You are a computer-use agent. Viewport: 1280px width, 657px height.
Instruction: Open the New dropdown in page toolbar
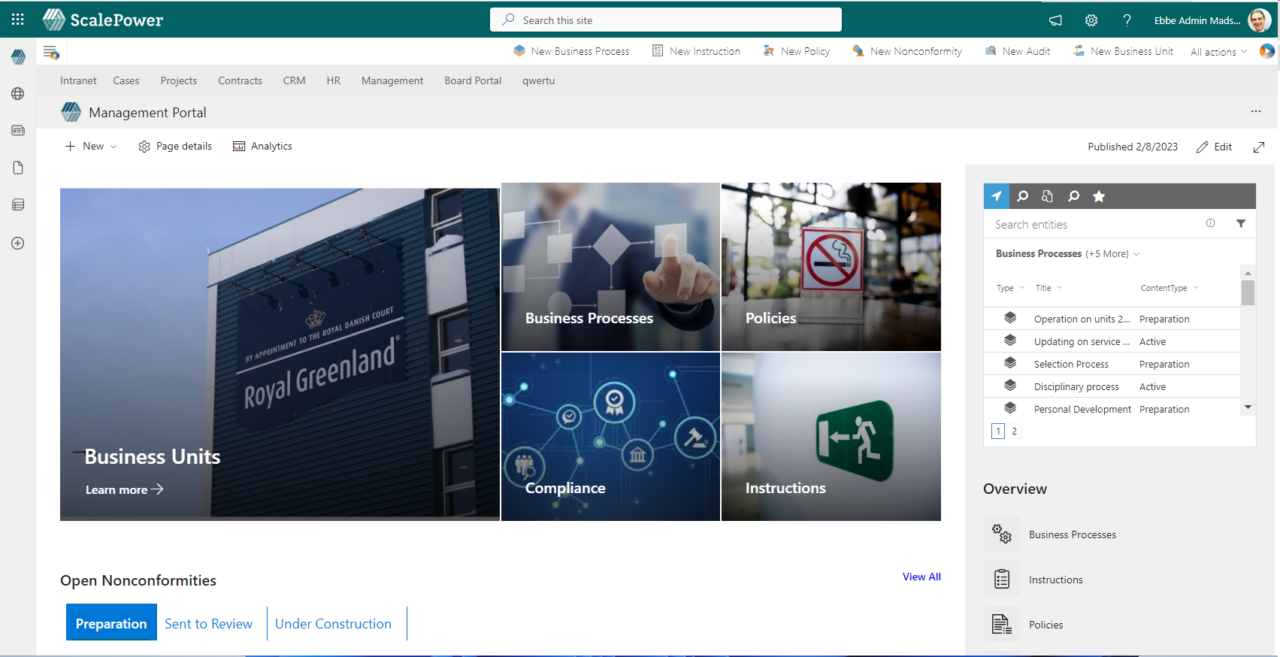click(x=91, y=146)
